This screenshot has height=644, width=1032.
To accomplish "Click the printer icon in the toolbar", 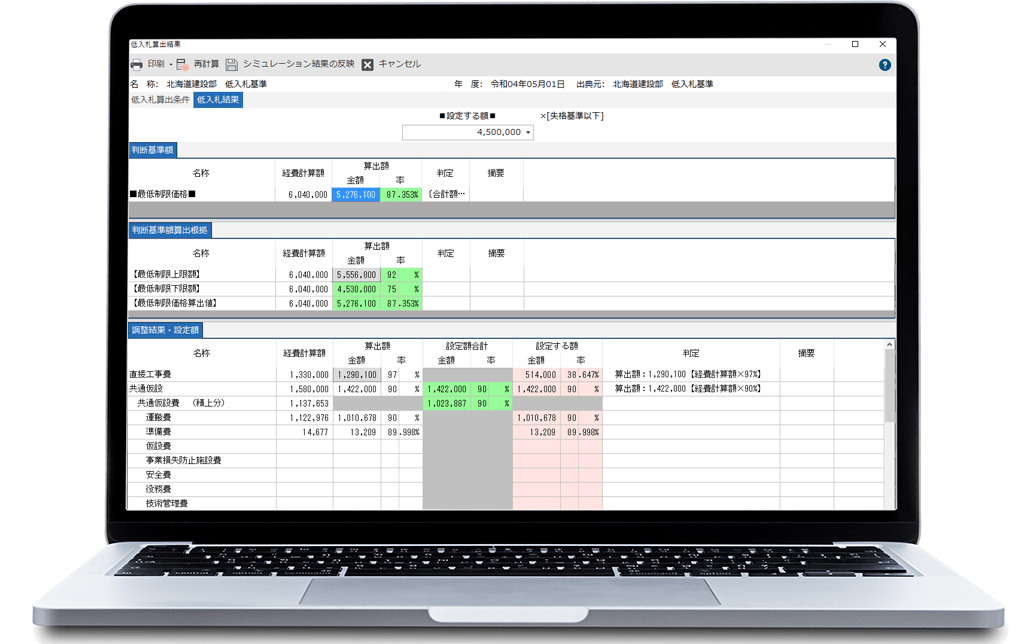I will click(137, 64).
